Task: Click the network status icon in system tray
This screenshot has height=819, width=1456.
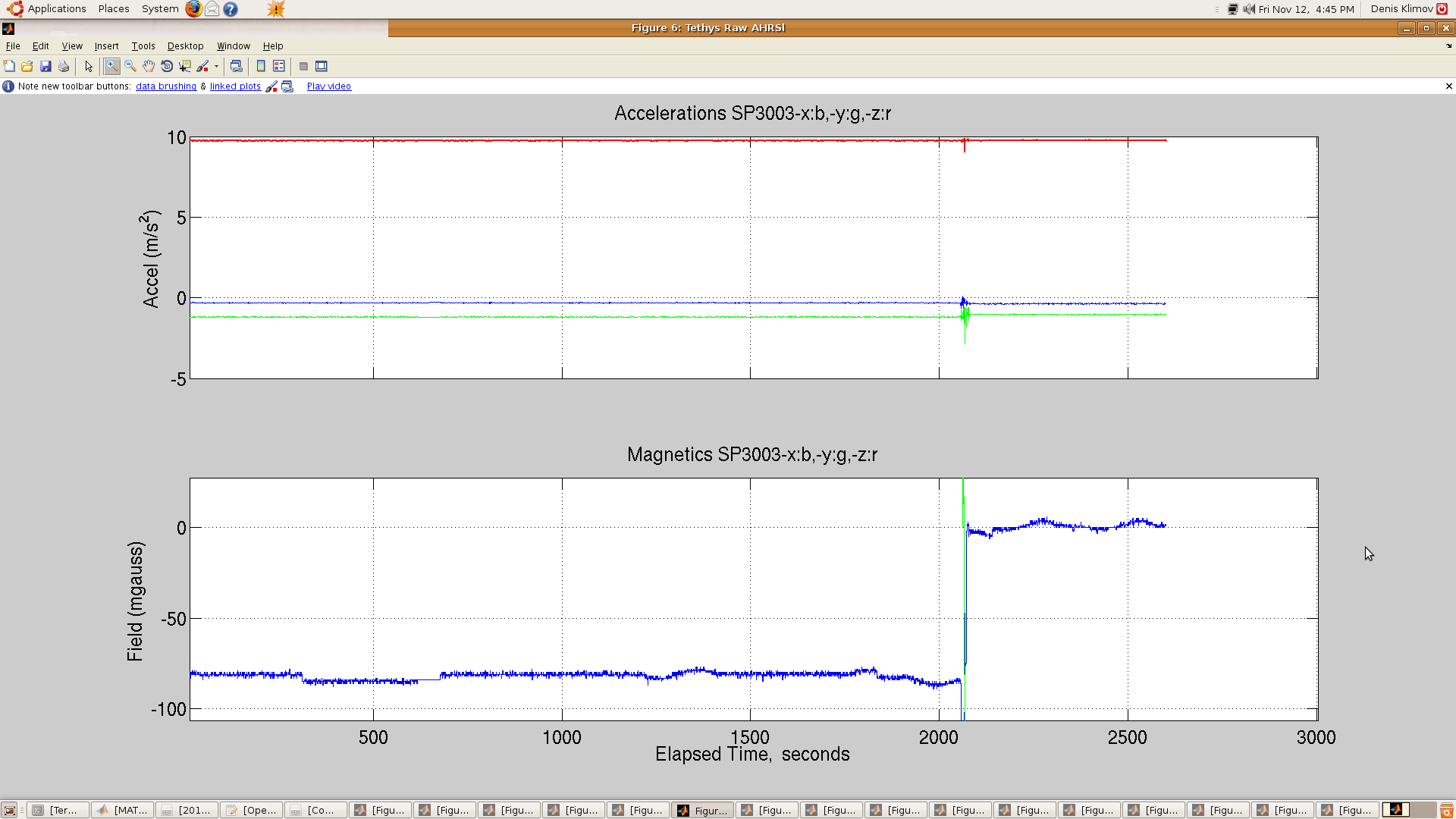Action: coord(1233,9)
